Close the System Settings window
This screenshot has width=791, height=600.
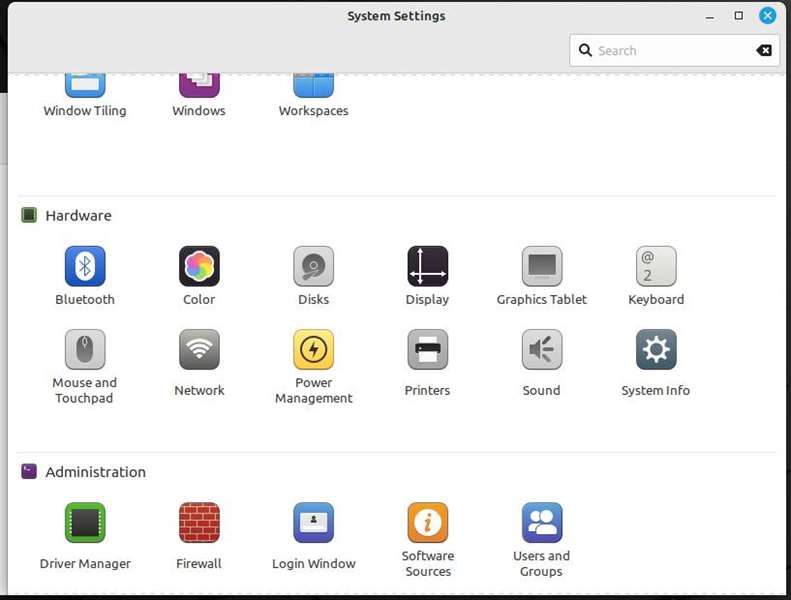768,16
